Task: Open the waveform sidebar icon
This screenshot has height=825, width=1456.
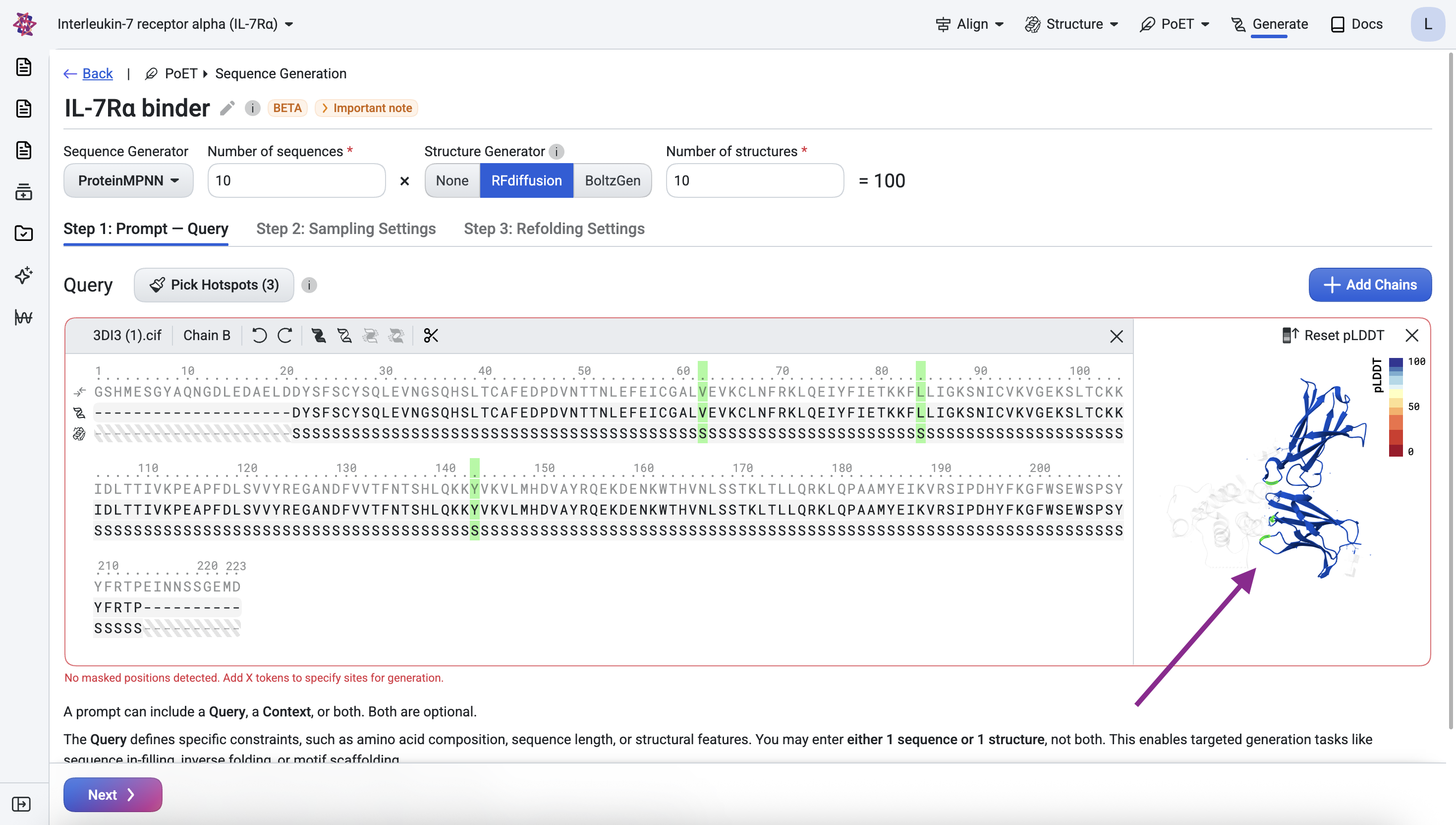Action: click(24, 317)
